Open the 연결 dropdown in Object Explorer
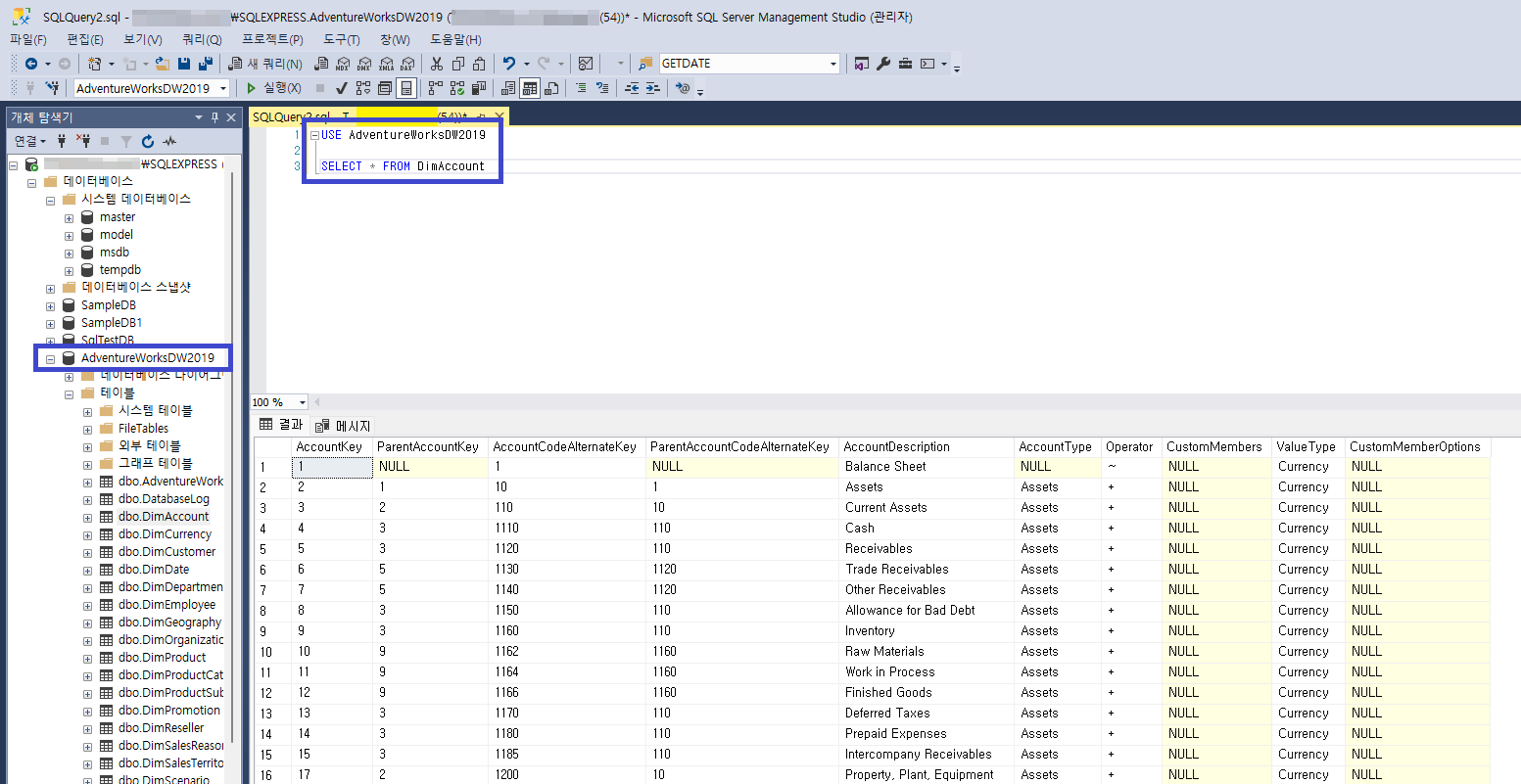The height and width of the screenshot is (784, 1521). [31, 141]
